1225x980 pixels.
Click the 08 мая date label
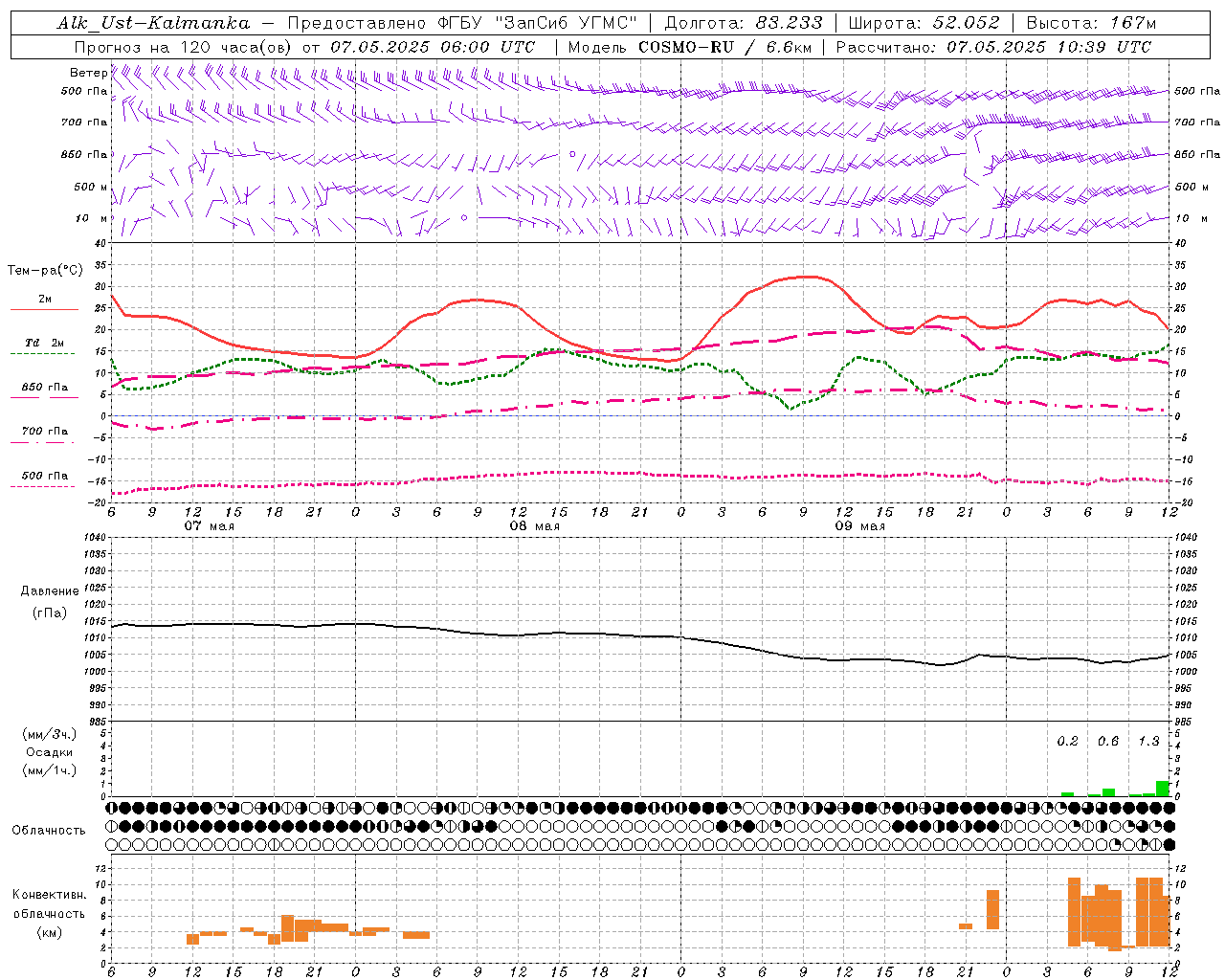click(x=535, y=526)
